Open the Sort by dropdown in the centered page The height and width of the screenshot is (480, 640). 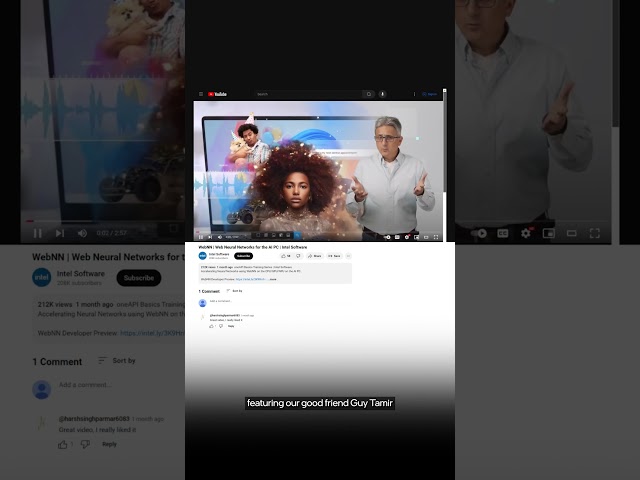pyautogui.click(x=234, y=291)
